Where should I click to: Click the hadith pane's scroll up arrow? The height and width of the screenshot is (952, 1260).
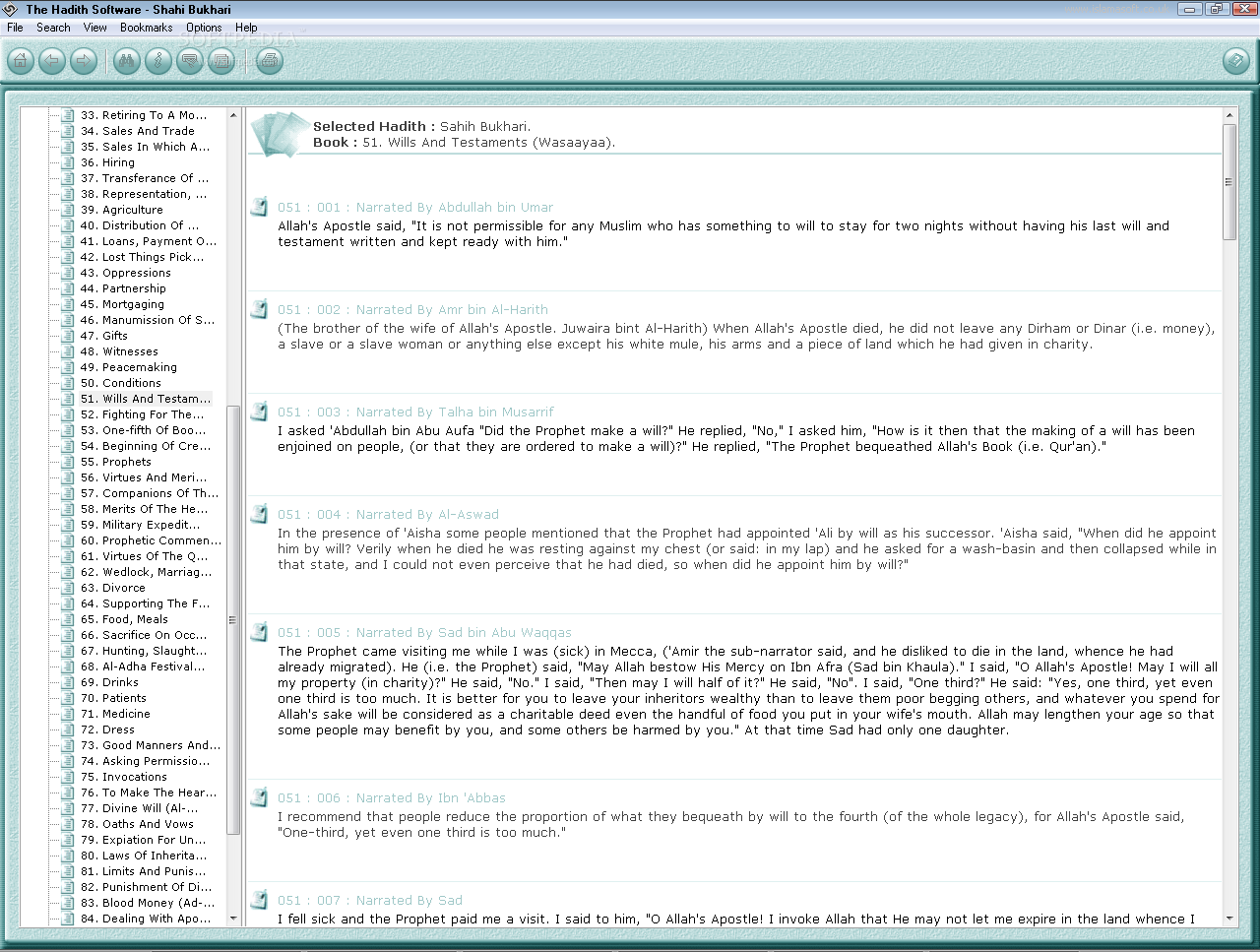click(x=1228, y=115)
